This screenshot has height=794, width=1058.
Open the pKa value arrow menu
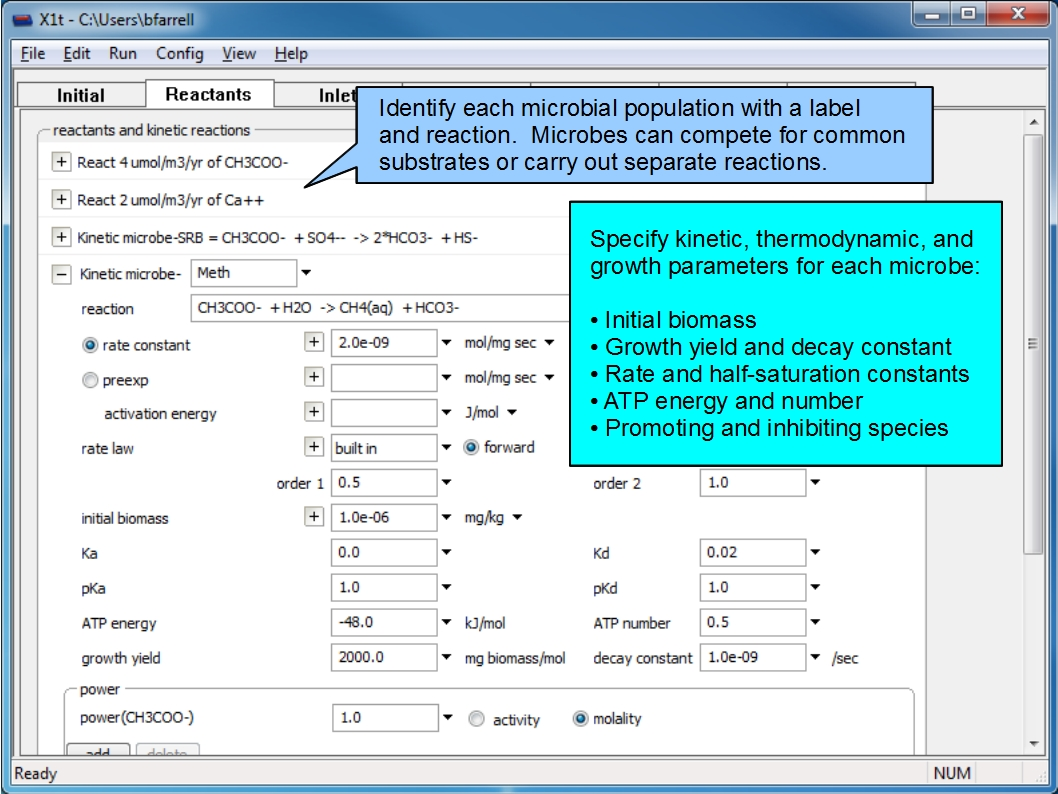447,587
